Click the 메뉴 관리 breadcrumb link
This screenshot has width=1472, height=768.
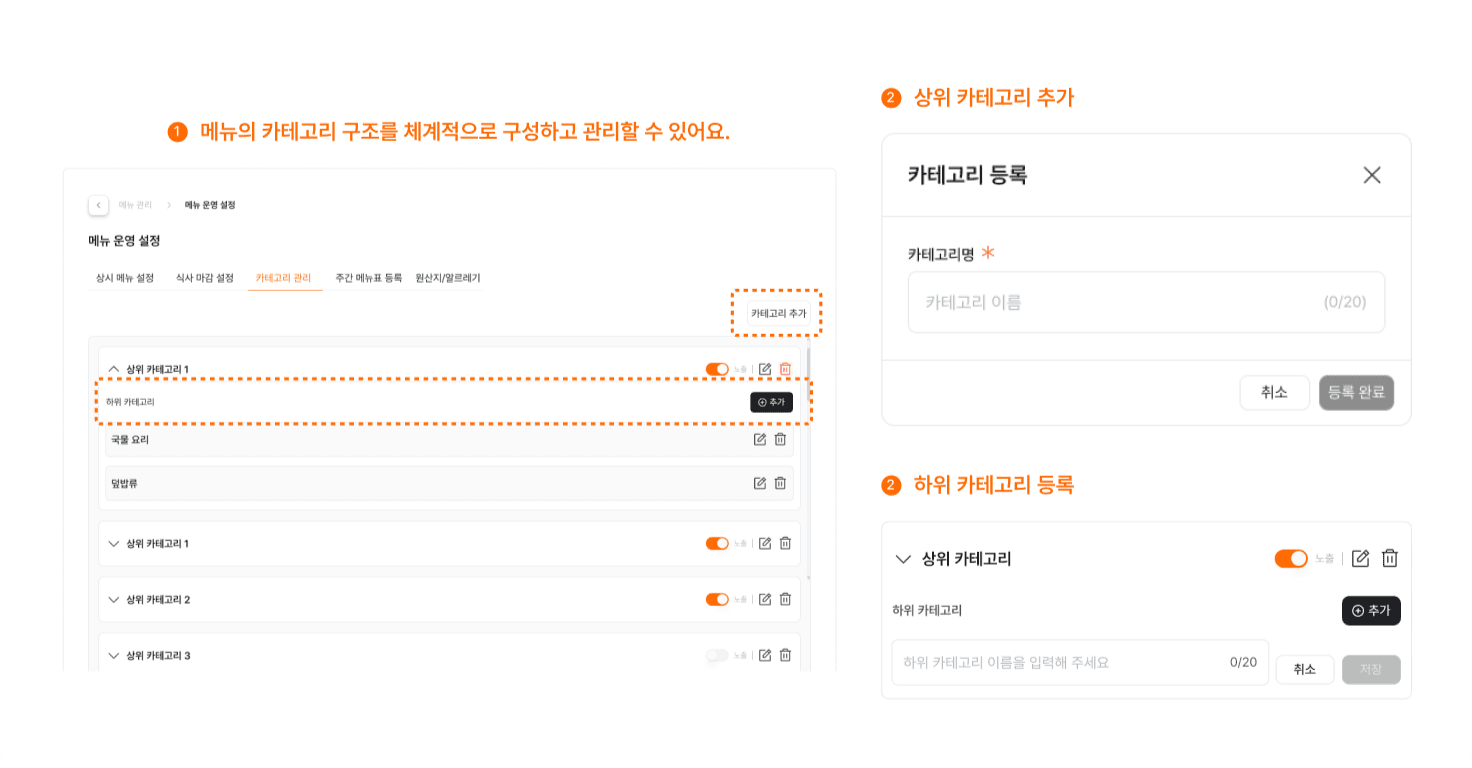tap(135, 205)
